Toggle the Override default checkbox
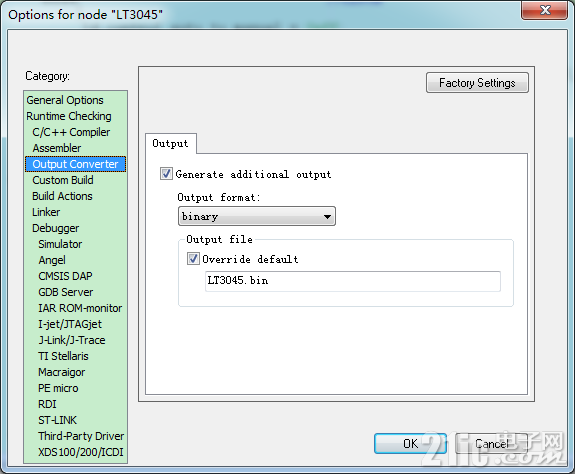Screen dimensions: 575x474 click(x=193, y=258)
